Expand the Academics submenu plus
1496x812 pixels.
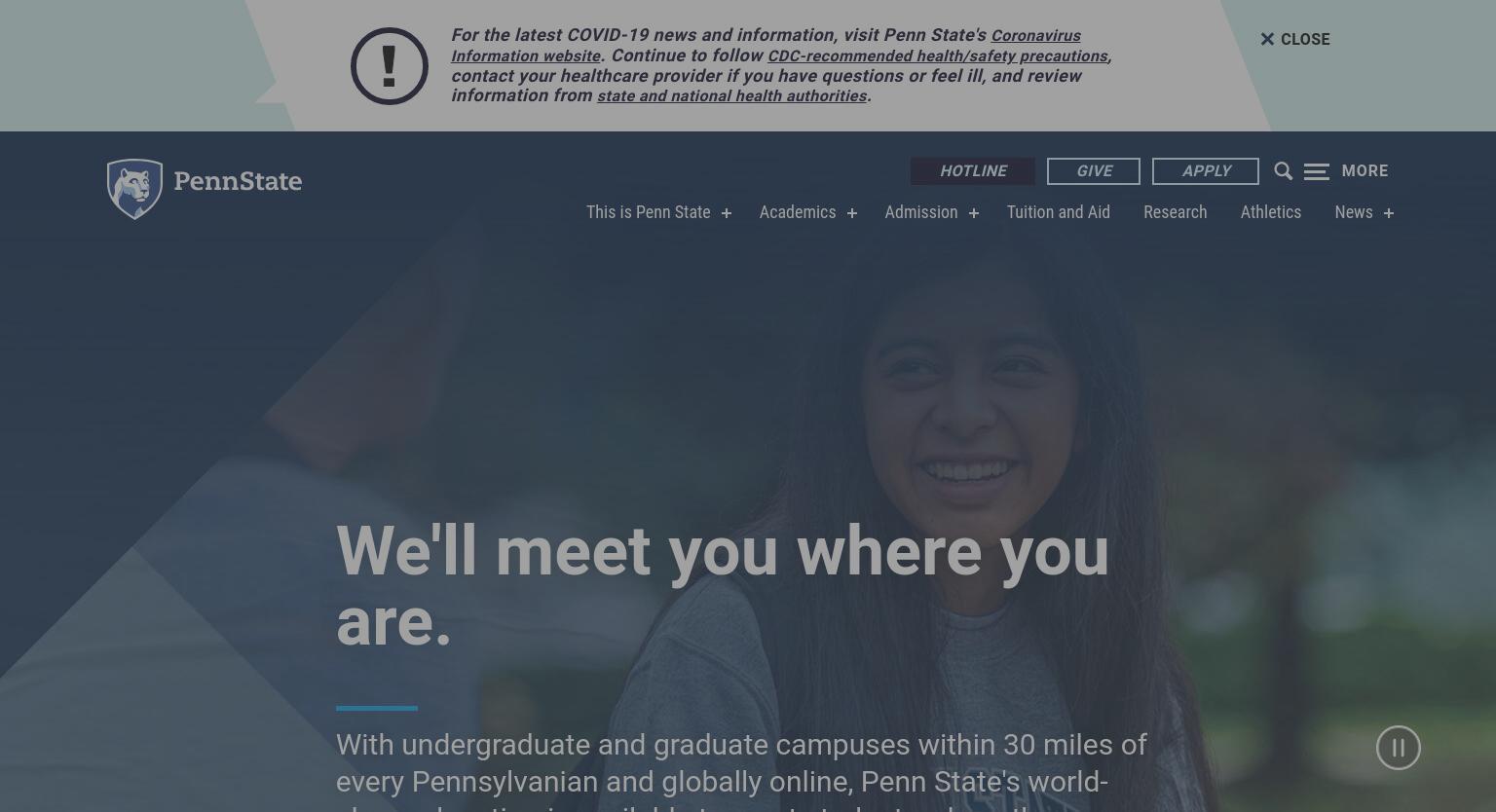(x=851, y=213)
